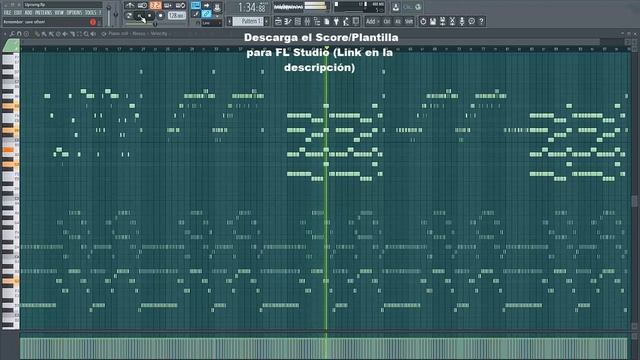Open the Brass target channel selector

(x=139, y=34)
